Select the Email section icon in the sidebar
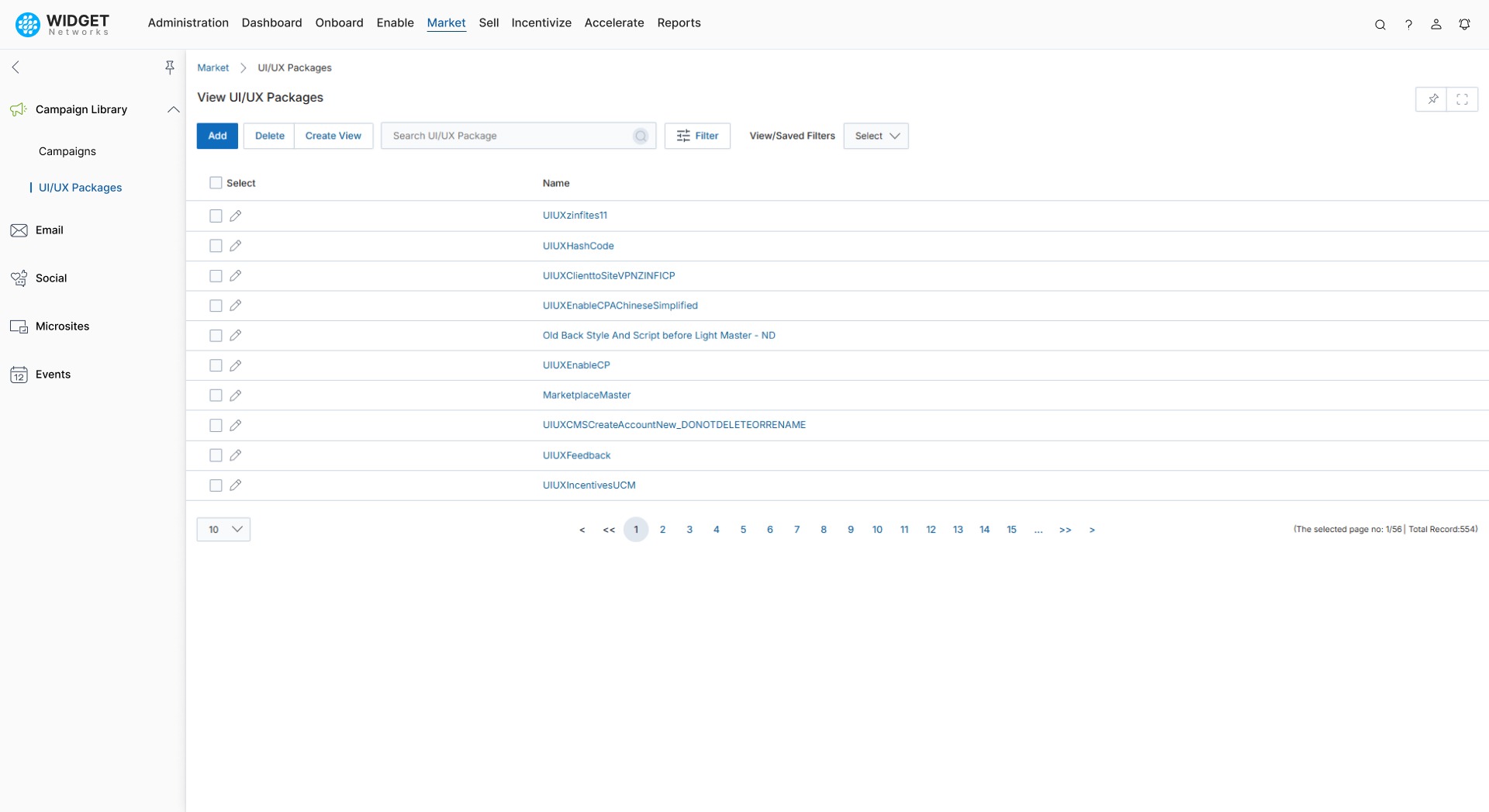Viewport: 1489px width, 812px height. coord(19,230)
